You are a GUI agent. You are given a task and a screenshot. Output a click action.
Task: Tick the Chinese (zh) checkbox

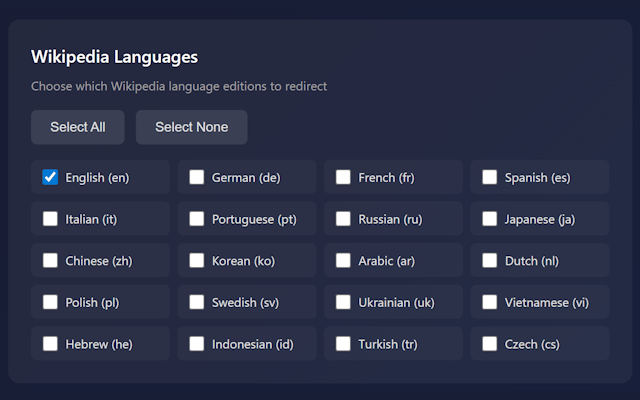pos(50,261)
